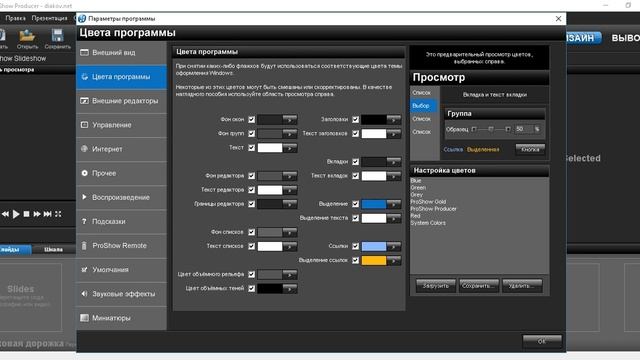
Task: Open the Звуковые эффекты settings page
Action: [121, 293]
